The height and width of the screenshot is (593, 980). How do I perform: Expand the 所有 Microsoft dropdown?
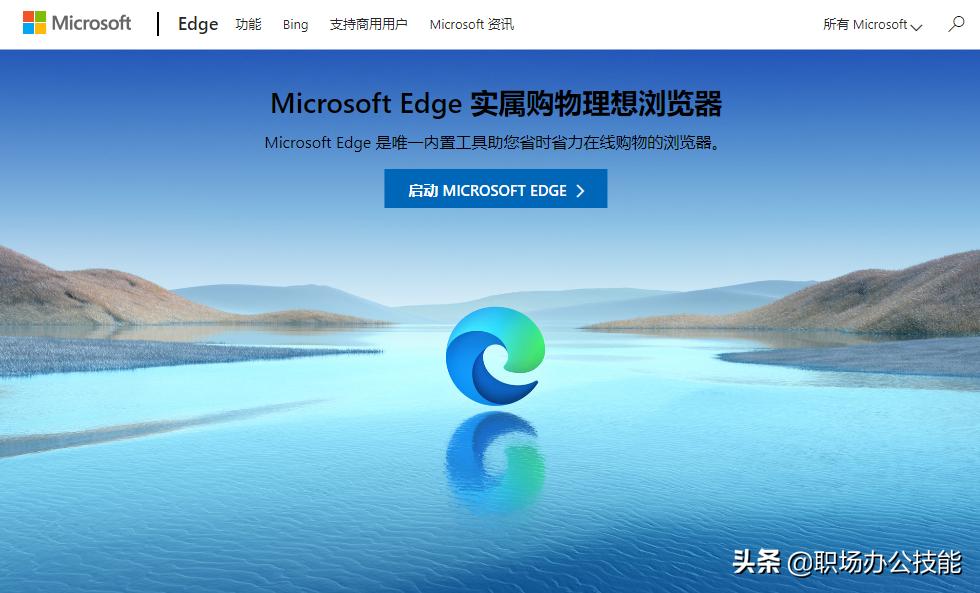coord(872,24)
